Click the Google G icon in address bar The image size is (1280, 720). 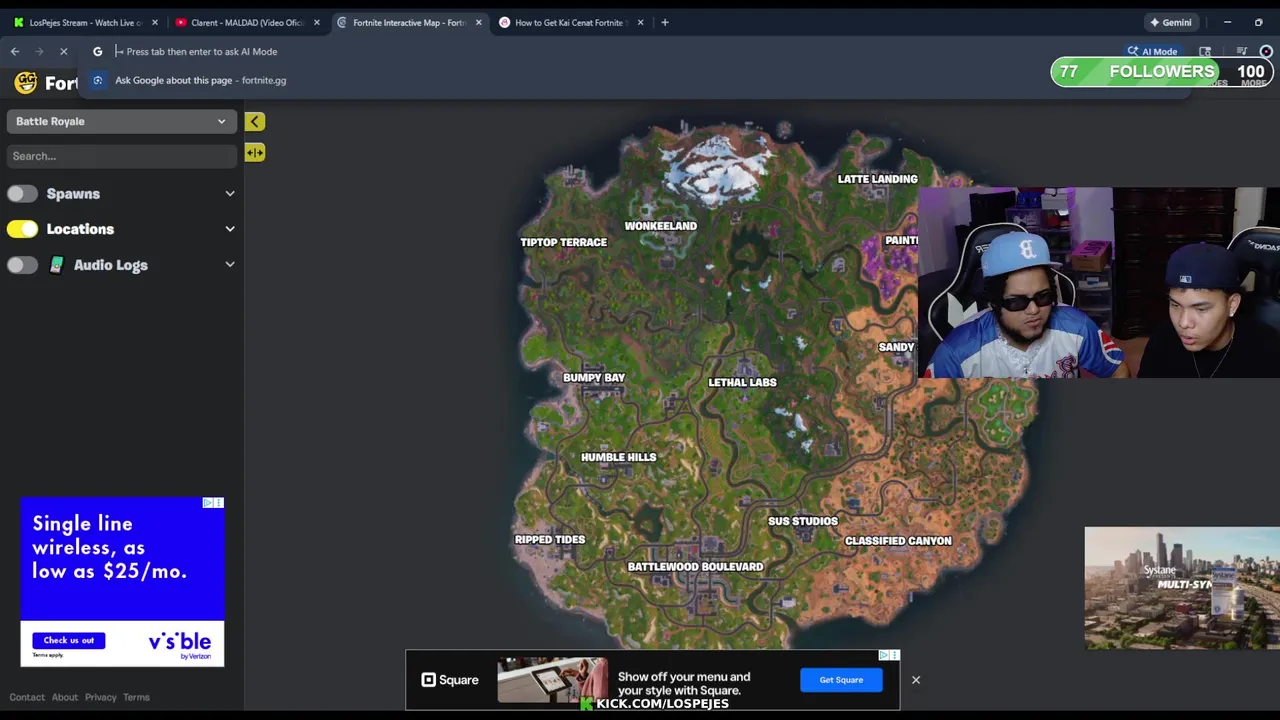click(97, 51)
